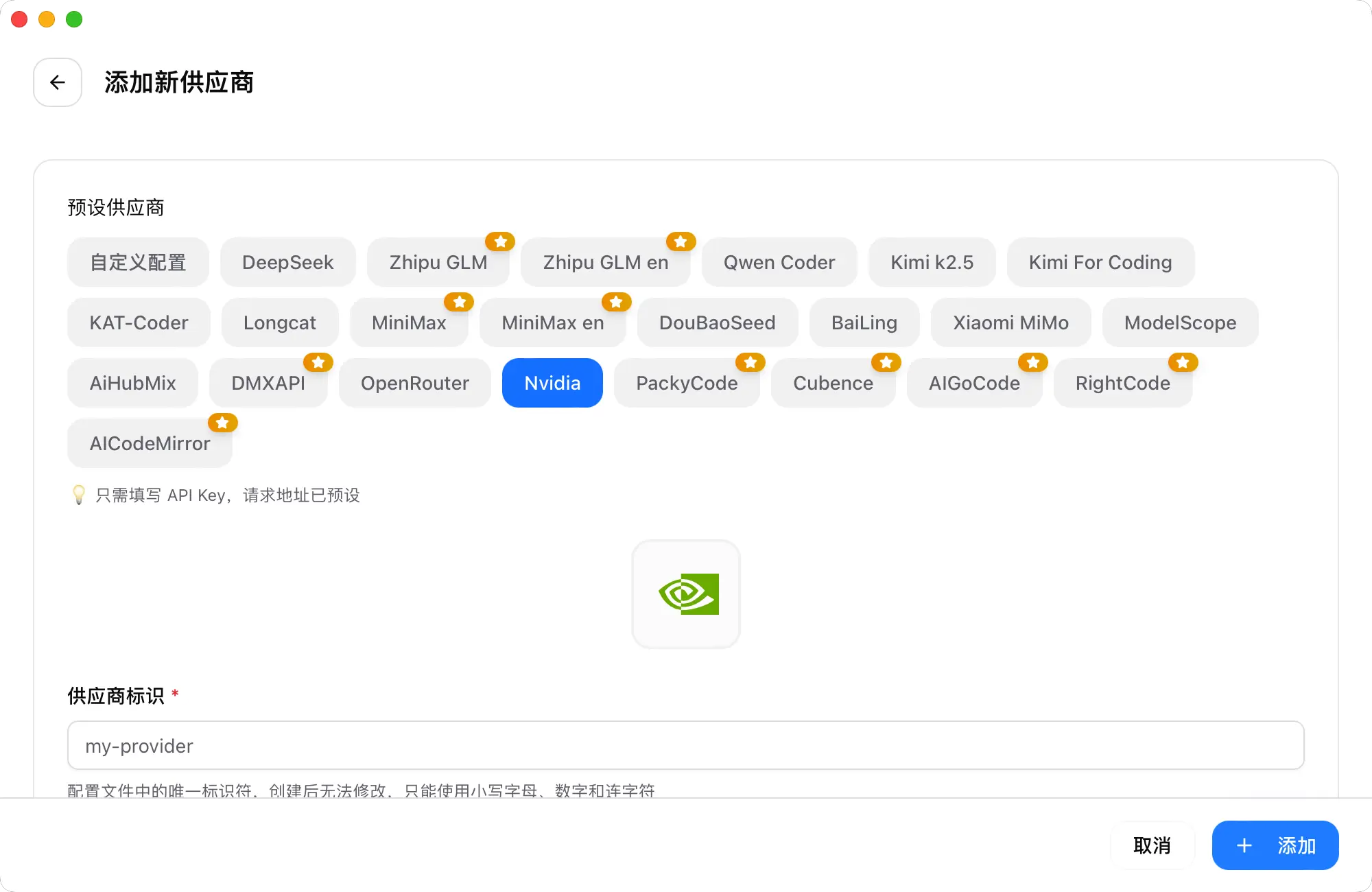Click the 取消 cancel button
Image resolution: width=1372 pixels, height=892 pixels.
point(1152,845)
